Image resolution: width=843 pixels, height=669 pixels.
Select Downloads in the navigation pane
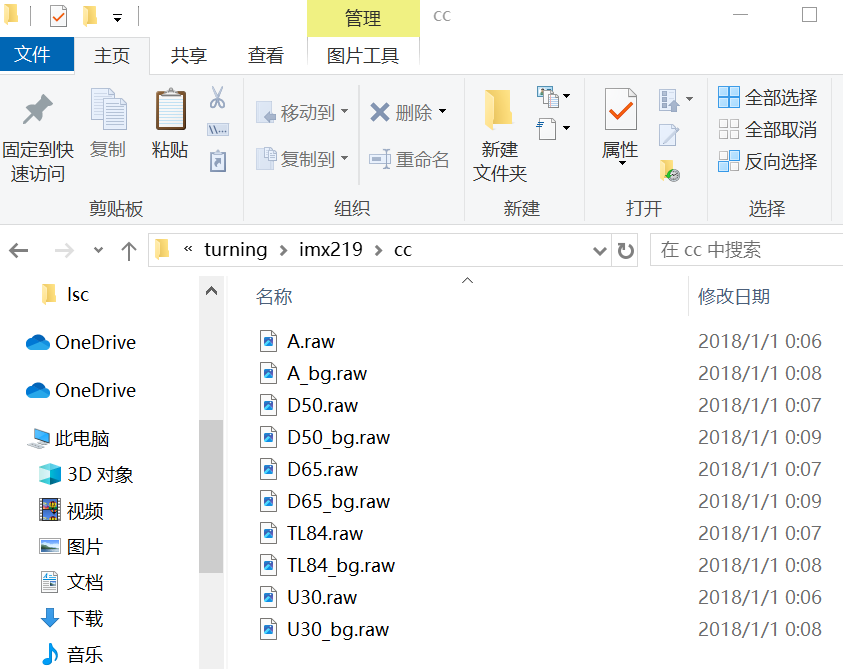point(85,618)
